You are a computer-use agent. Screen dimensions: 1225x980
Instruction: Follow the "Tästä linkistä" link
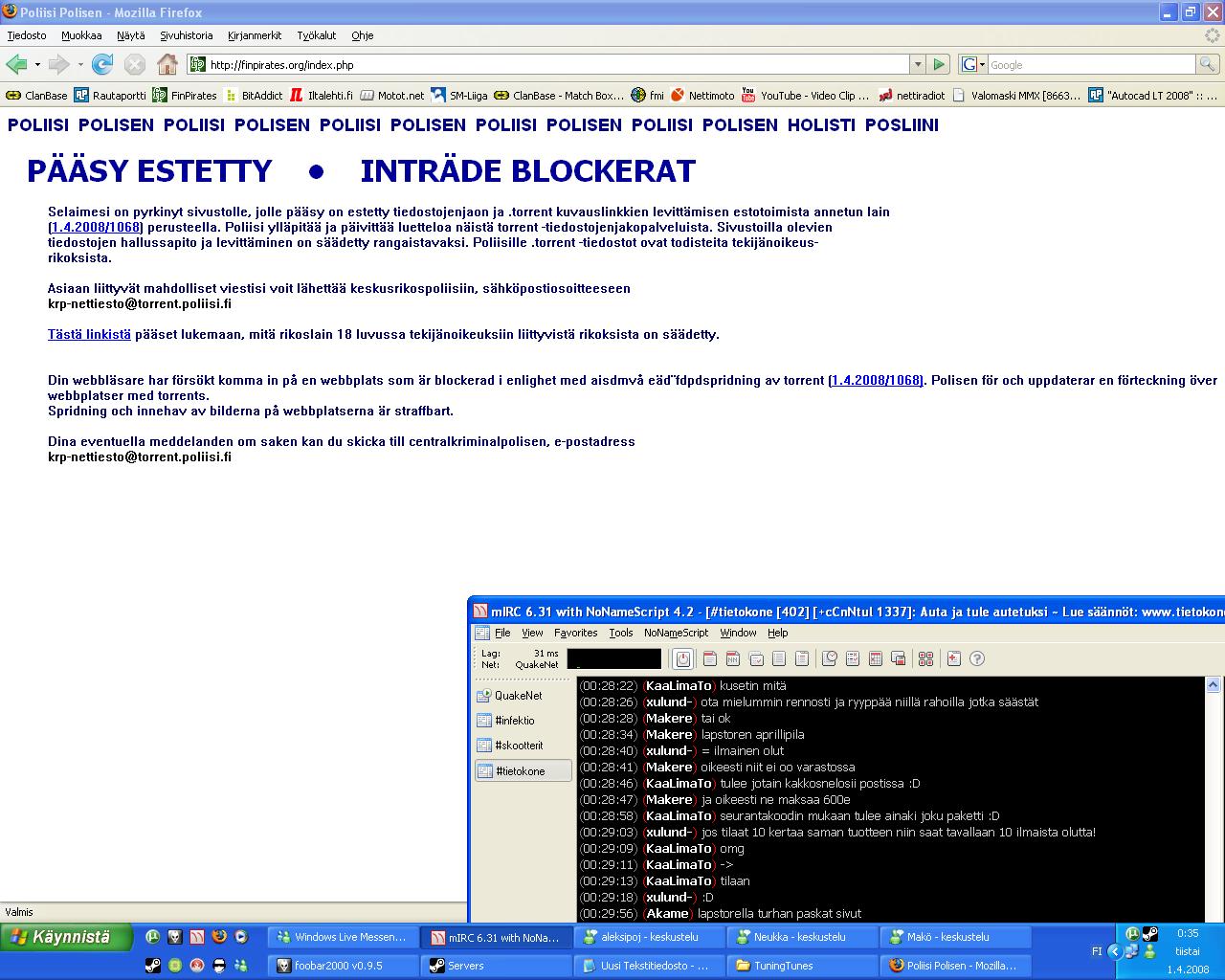pos(89,334)
